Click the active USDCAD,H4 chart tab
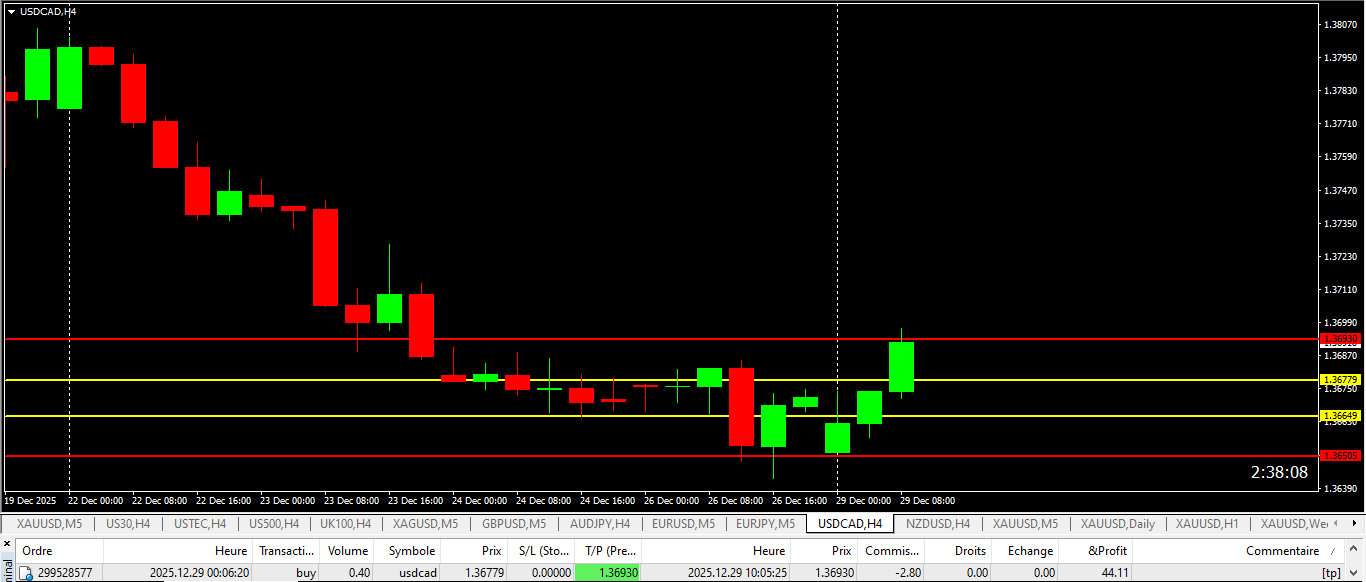Screen dimensions: 1366x582 point(849,523)
